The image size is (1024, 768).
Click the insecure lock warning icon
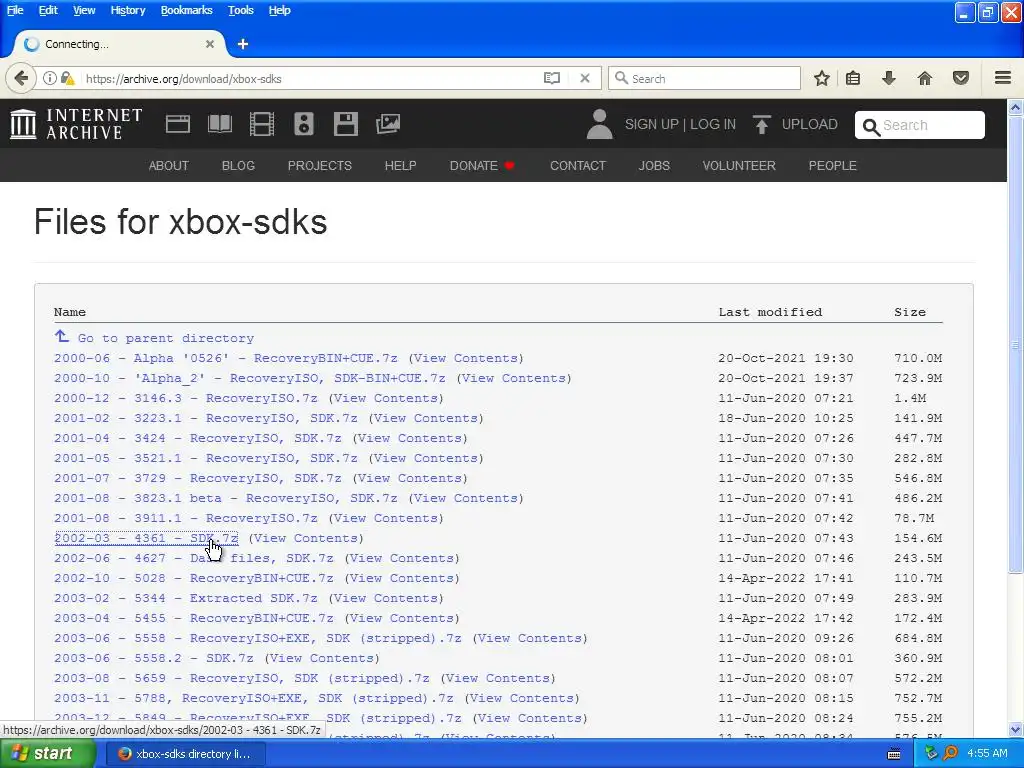tap(67, 78)
